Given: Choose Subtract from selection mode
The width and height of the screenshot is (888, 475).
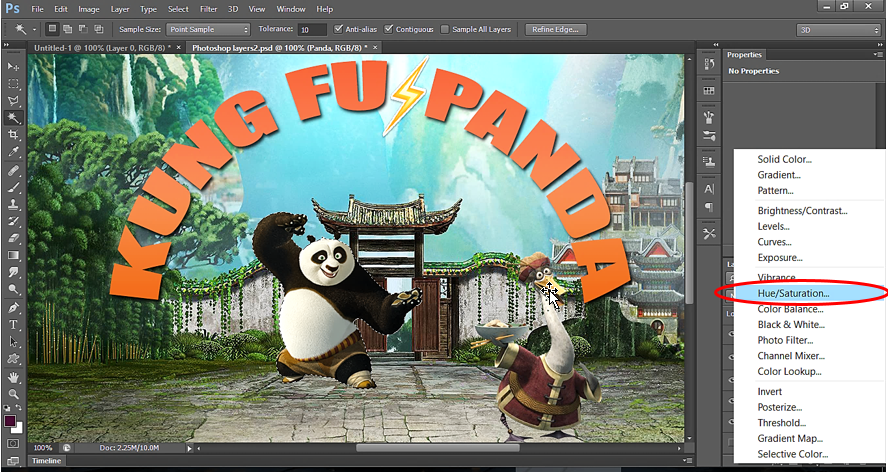Looking at the screenshot, I should pos(83,29).
